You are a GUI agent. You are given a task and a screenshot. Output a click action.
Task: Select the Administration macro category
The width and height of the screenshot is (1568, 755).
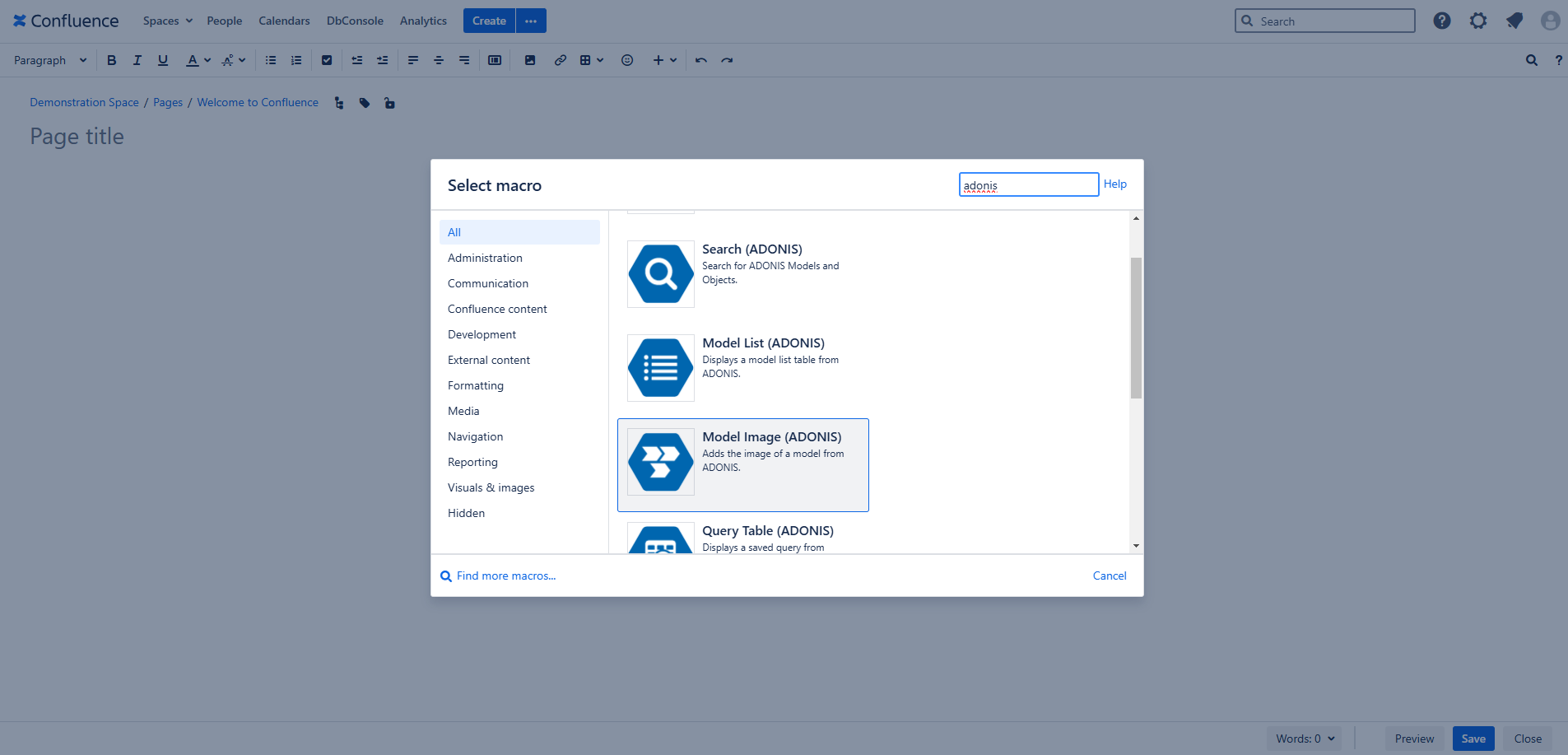point(484,258)
